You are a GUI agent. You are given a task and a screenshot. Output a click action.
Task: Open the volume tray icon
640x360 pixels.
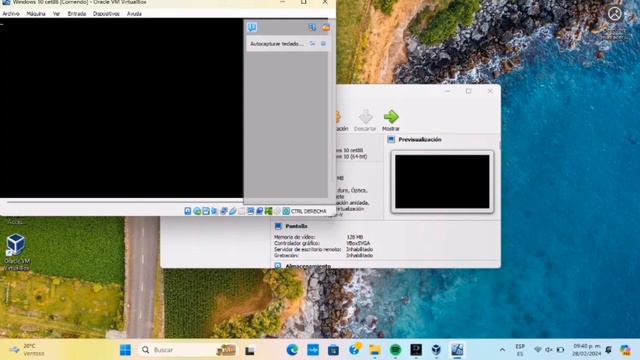549,350
